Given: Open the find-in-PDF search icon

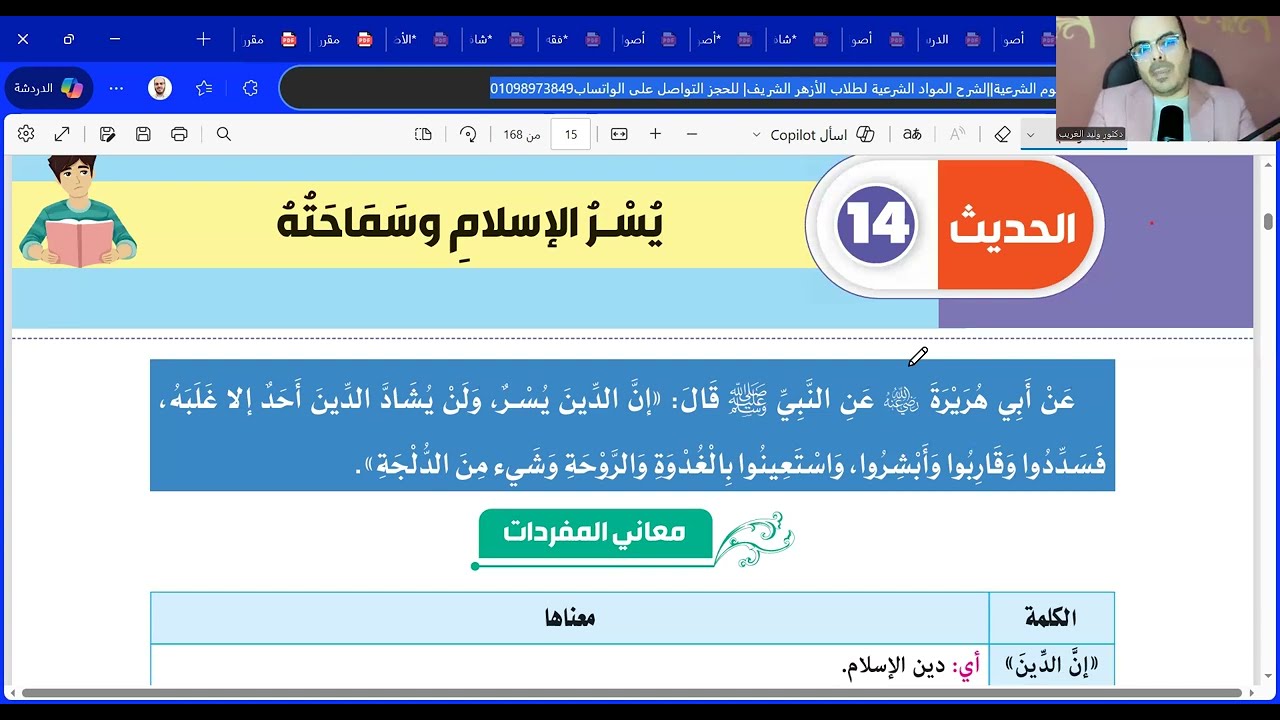Looking at the screenshot, I should pyautogui.click(x=224, y=134).
